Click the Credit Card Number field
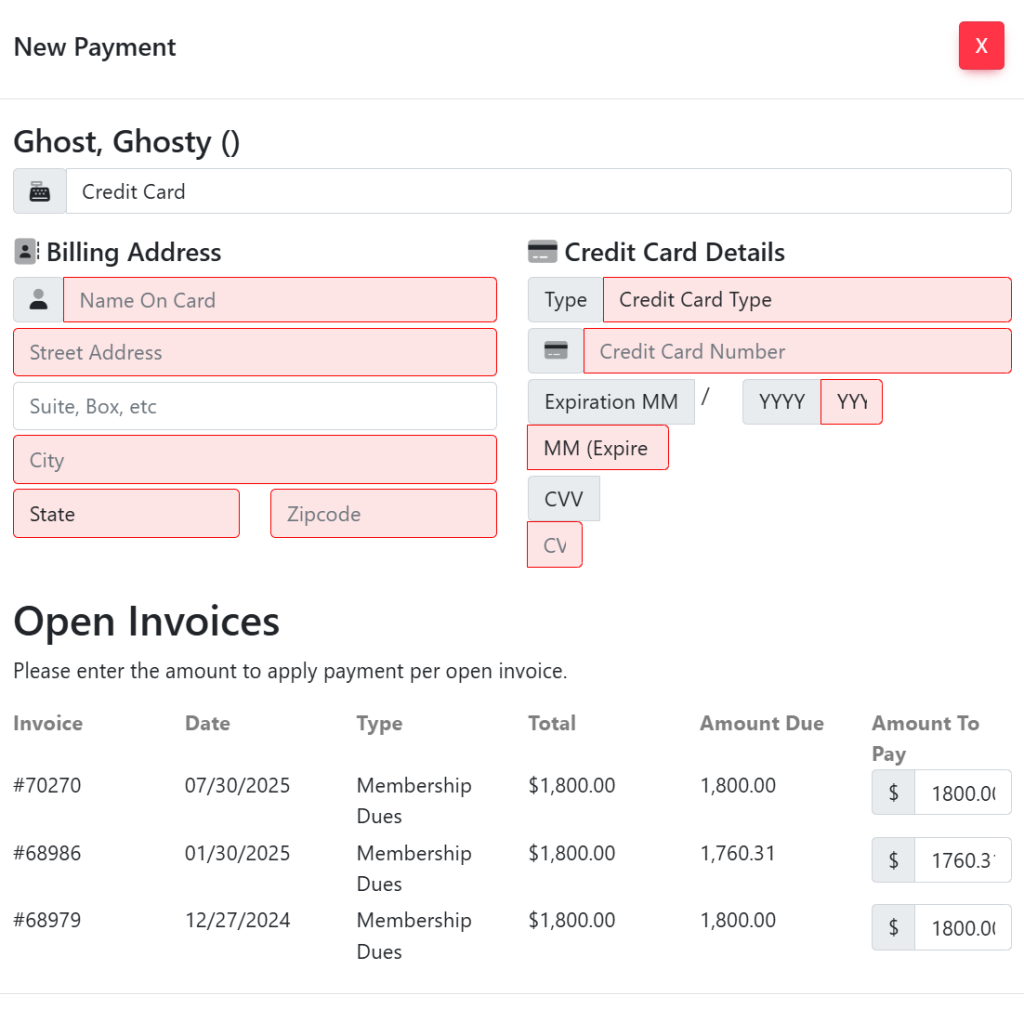Image resolution: width=1024 pixels, height=1009 pixels. (797, 351)
